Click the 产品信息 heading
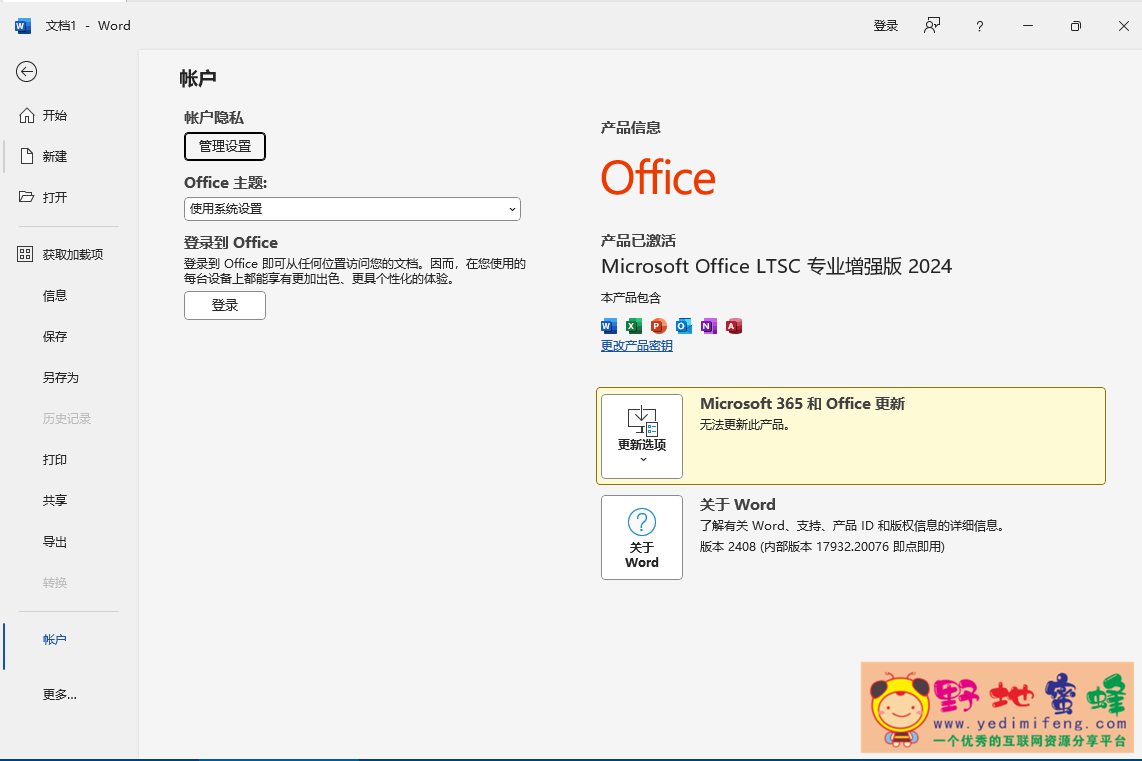 pos(631,128)
